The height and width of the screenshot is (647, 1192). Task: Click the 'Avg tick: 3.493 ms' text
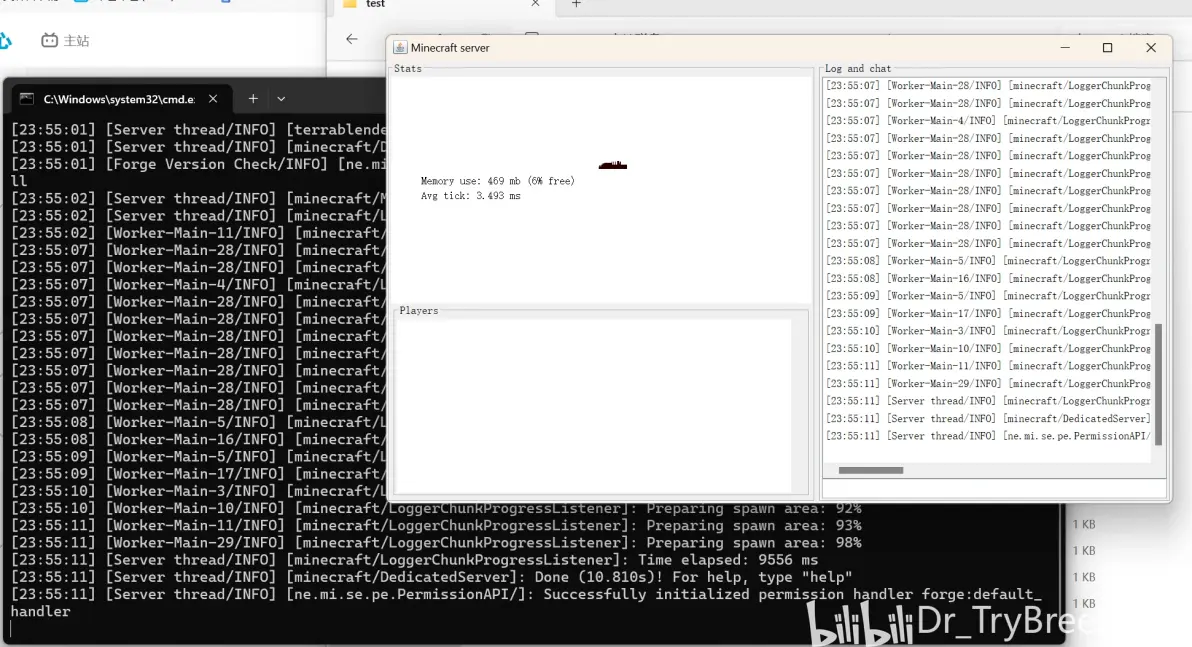pos(471,196)
